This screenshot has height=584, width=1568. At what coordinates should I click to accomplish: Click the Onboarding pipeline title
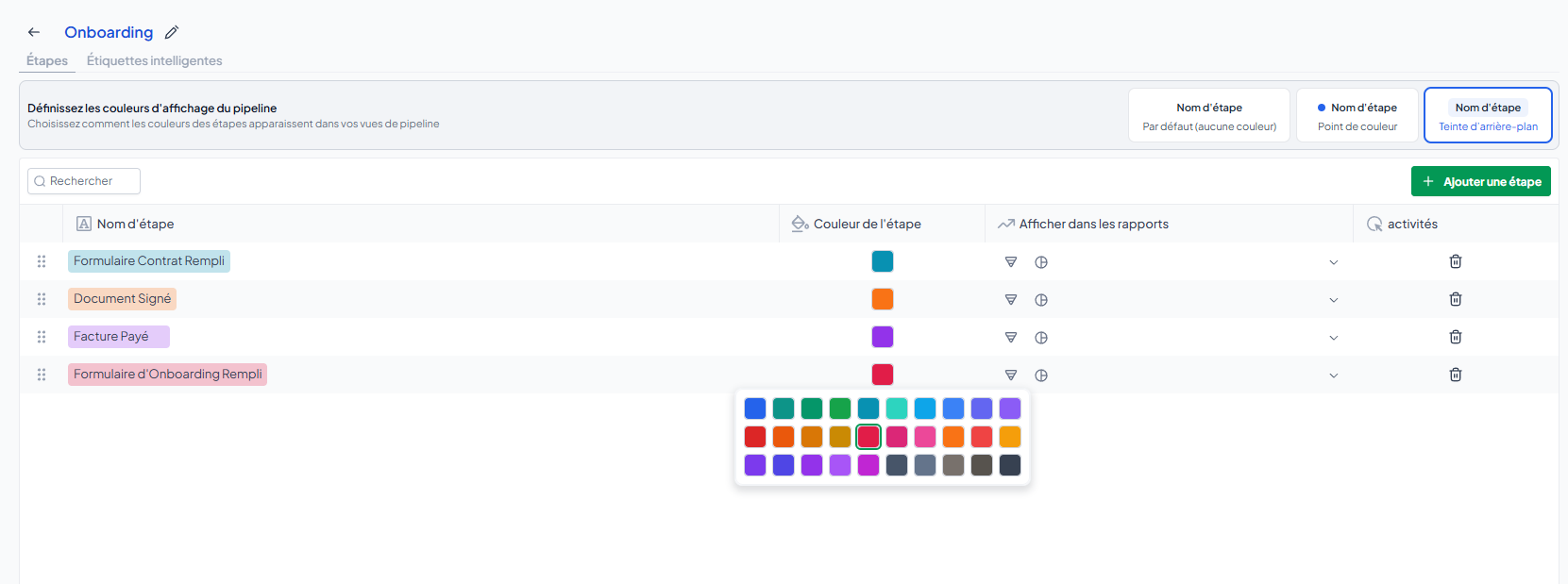coord(109,32)
